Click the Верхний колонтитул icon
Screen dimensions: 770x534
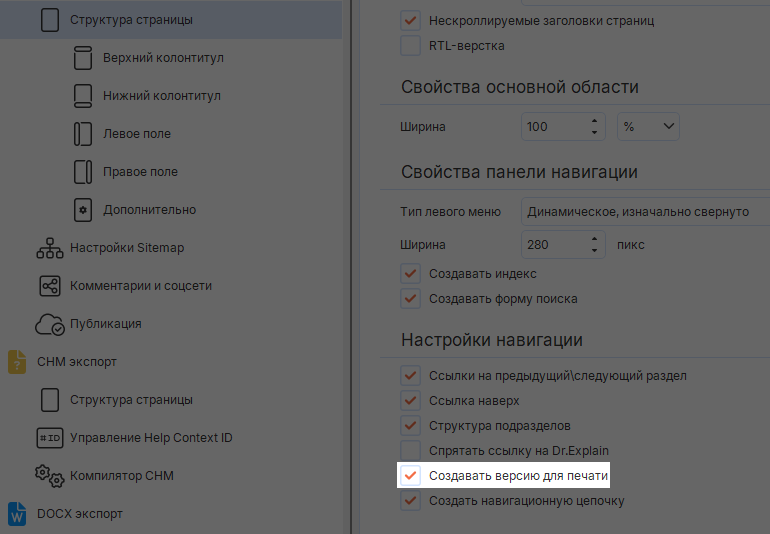coord(83,58)
